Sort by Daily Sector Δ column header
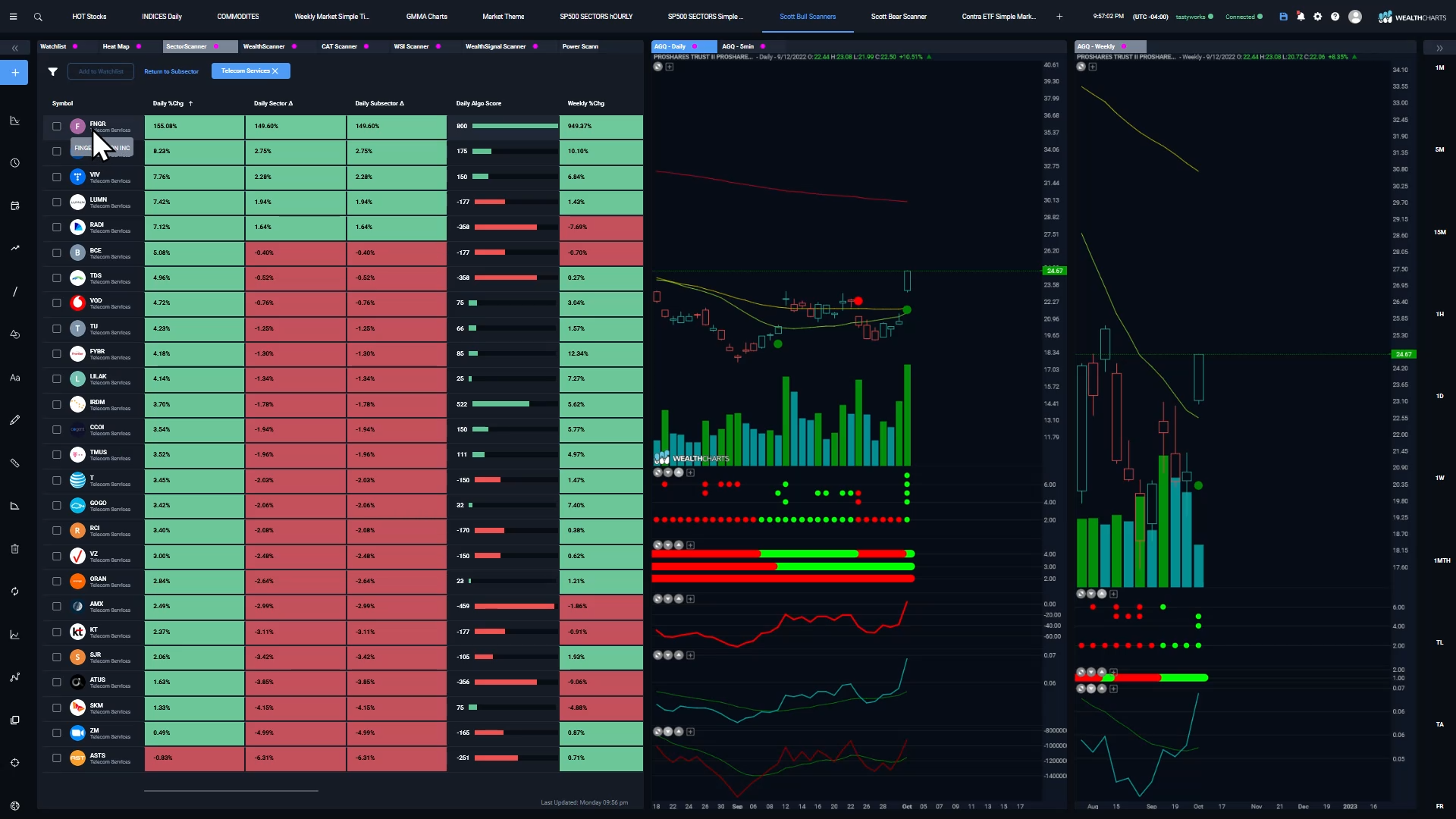The height and width of the screenshot is (819, 1456). point(273,103)
